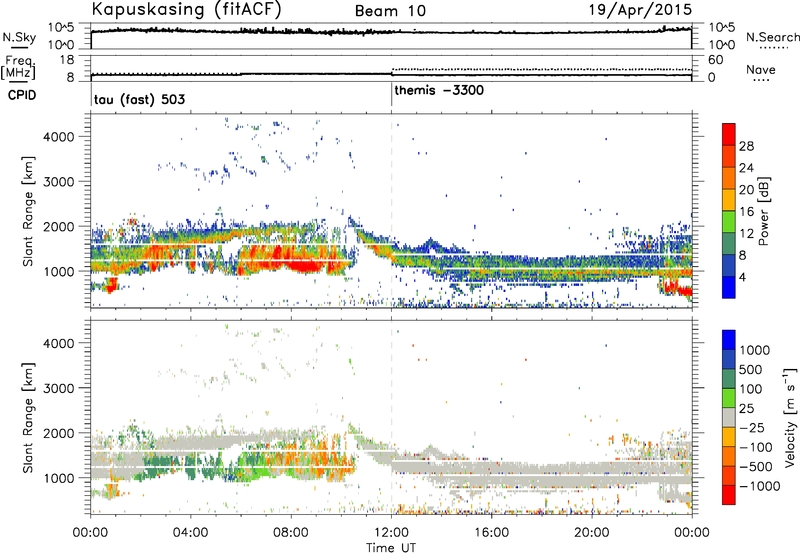This screenshot has height=554, width=800.
Task: Click the light green Power colorbar segment between 12 and 16
Action: pyautogui.click(x=729, y=222)
